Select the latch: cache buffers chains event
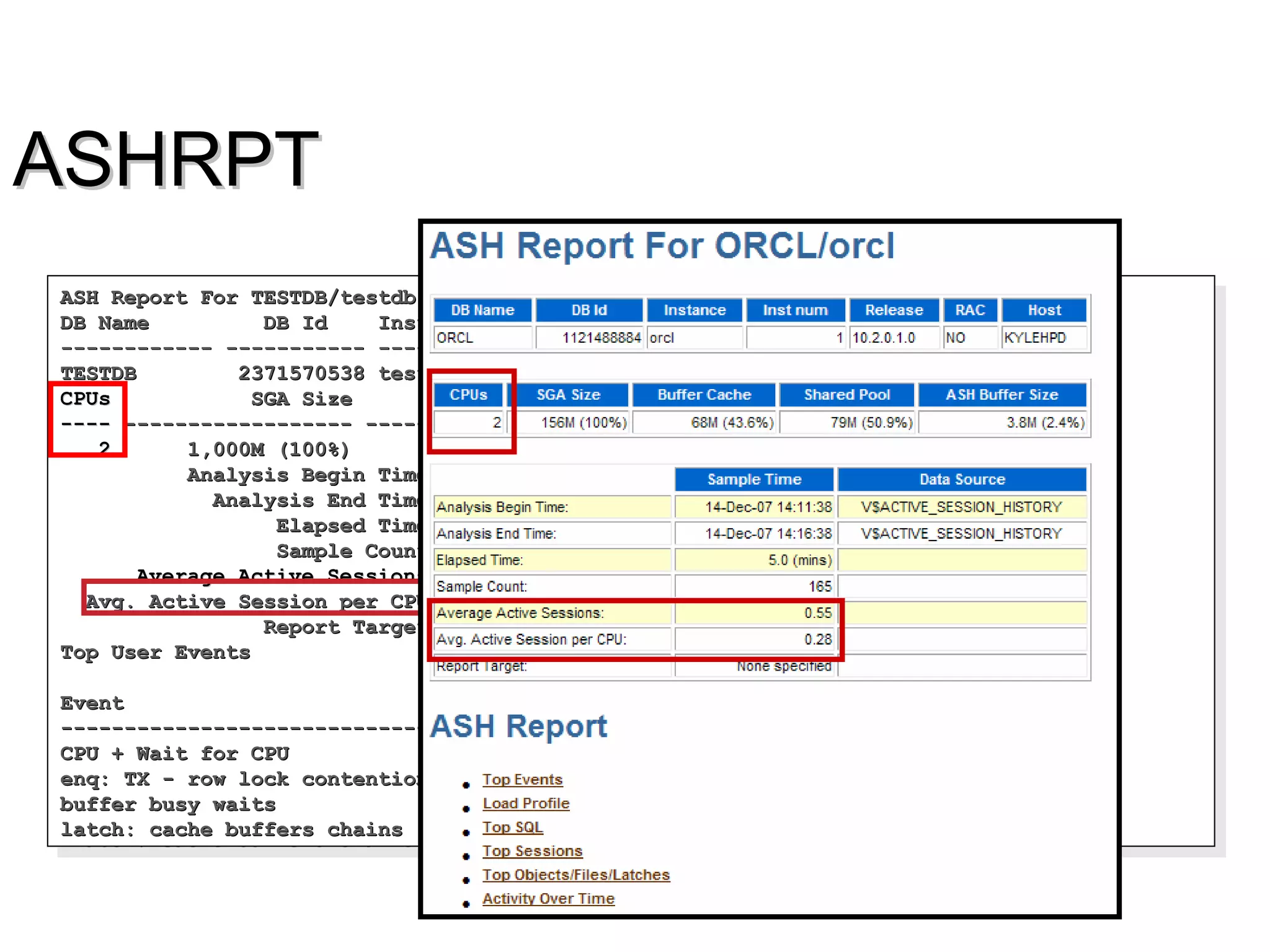This screenshot has height=952, width=1270. [231, 830]
